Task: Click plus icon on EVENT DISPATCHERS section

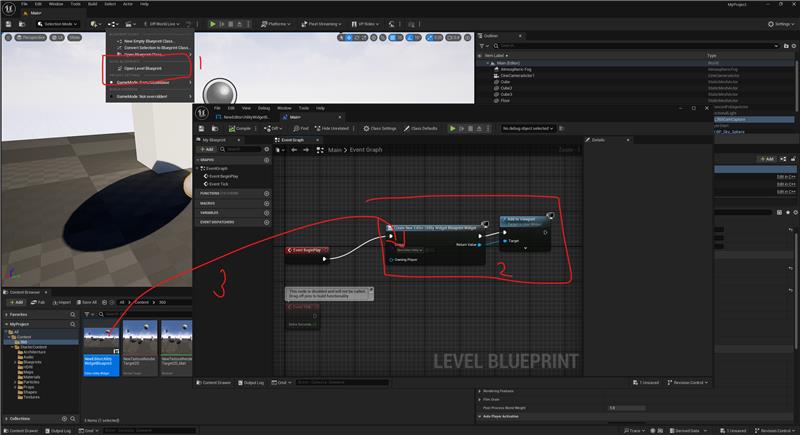Action: coord(266,222)
